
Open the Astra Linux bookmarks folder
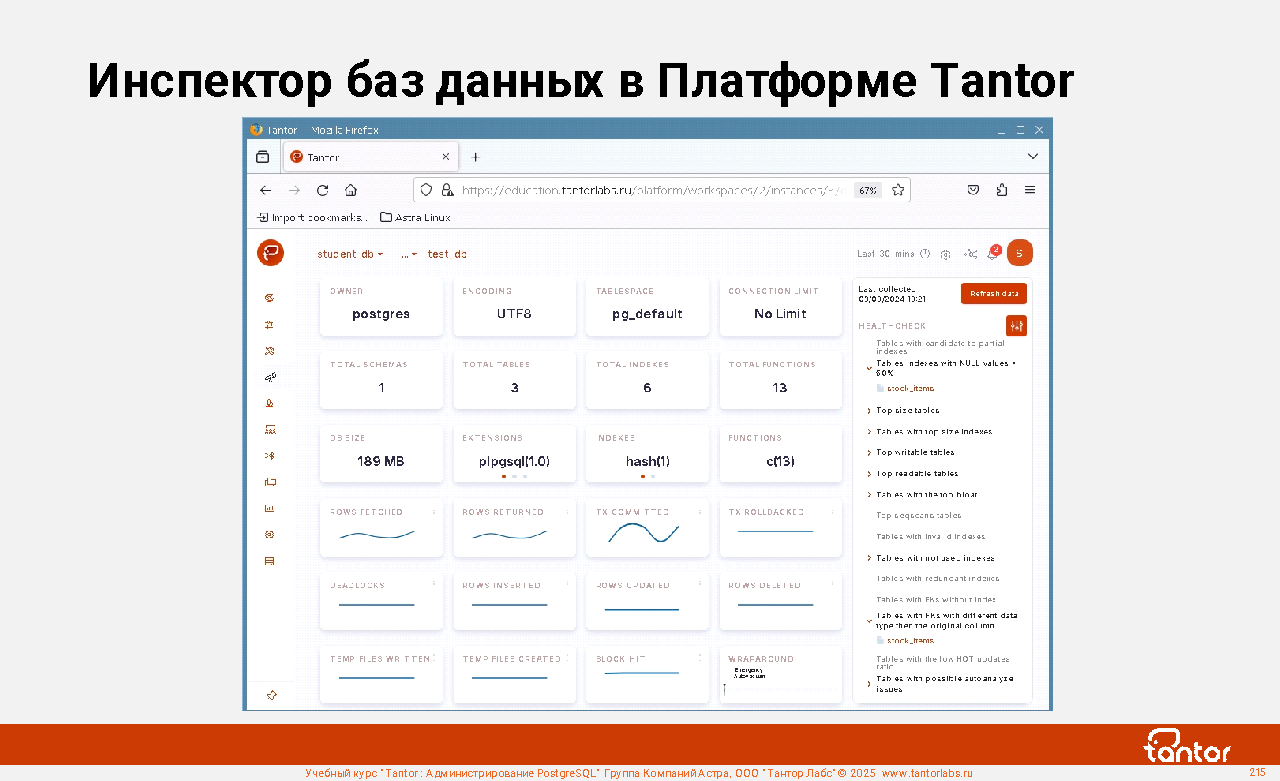point(415,217)
